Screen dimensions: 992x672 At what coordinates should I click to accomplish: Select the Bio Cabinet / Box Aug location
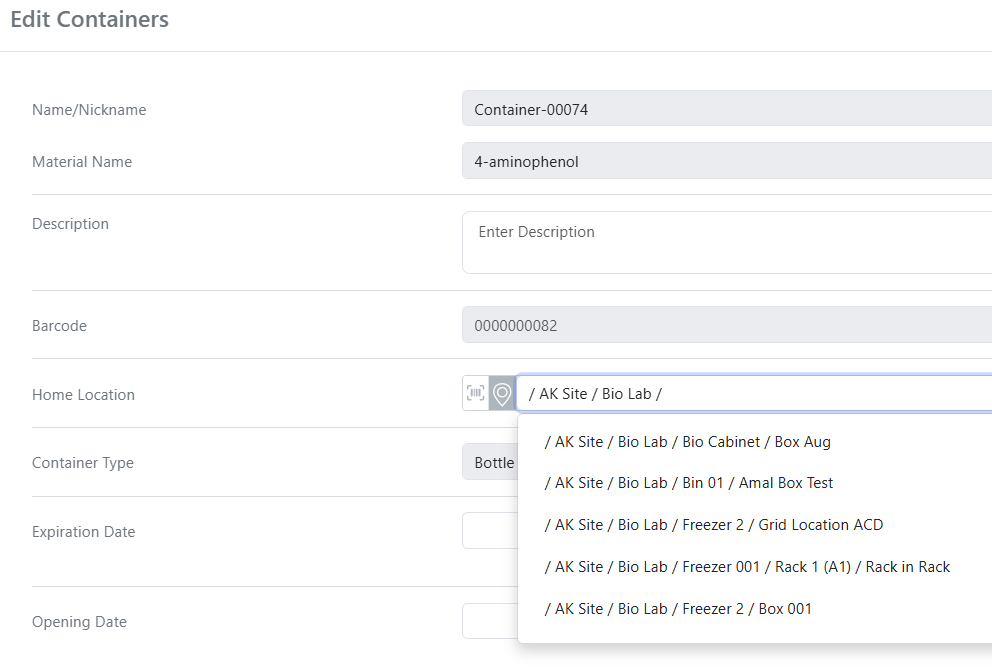[688, 441]
